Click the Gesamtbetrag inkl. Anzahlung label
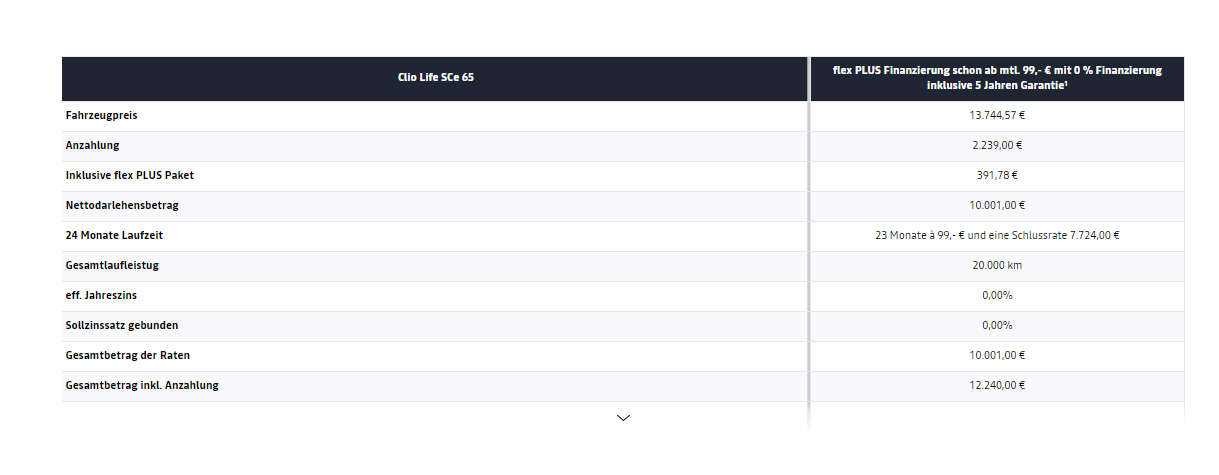The height and width of the screenshot is (475, 1219). 142,386
